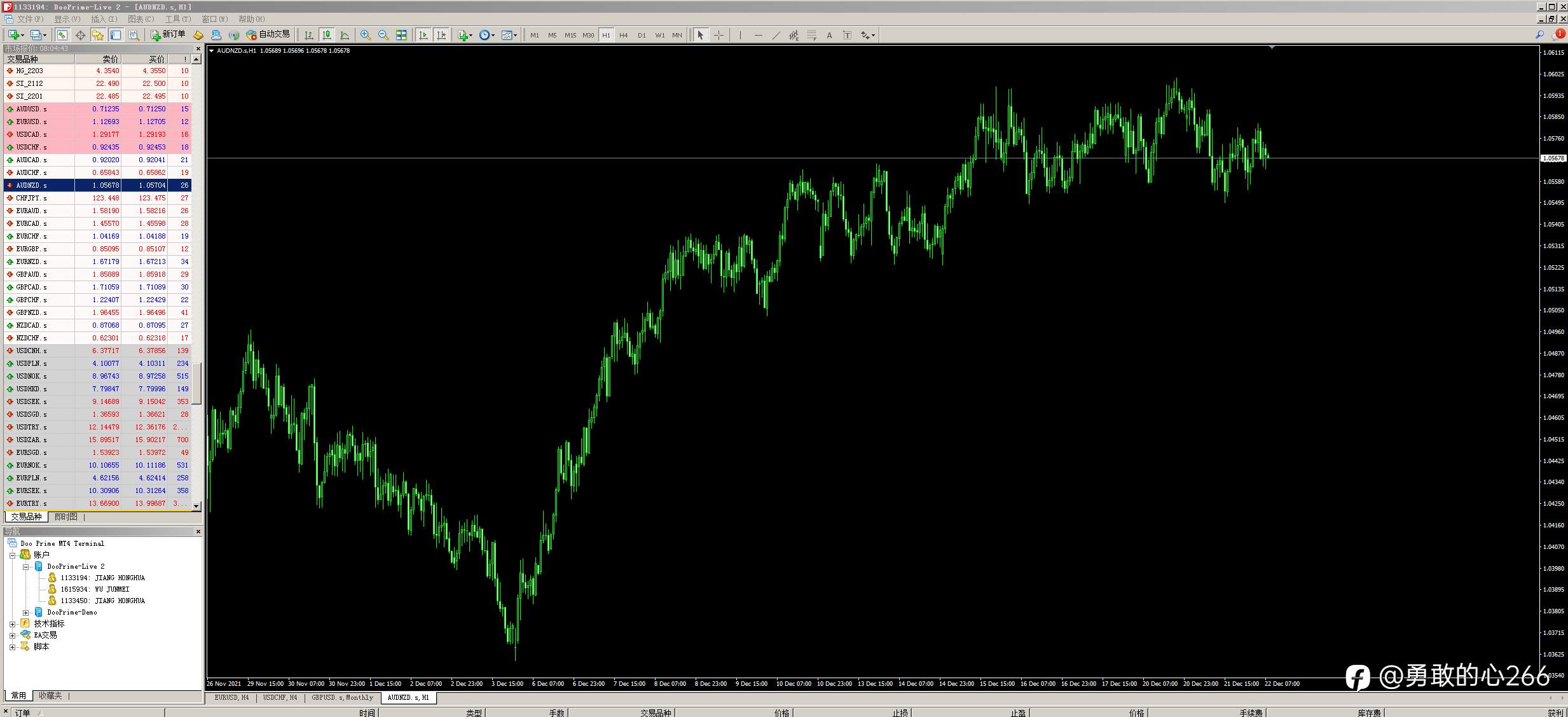Image resolution: width=1568 pixels, height=717 pixels.
Task: Select the D1 timeframe
Action: click(642, 35)
